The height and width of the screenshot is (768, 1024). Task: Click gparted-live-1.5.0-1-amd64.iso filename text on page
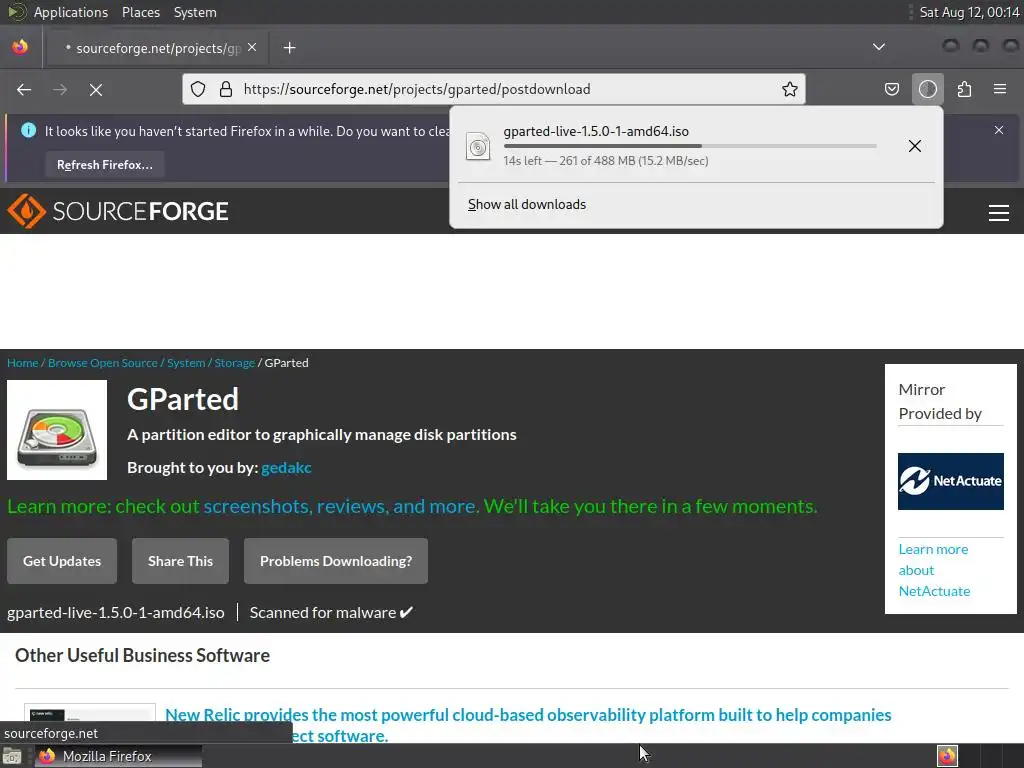(x=116, y=613)
